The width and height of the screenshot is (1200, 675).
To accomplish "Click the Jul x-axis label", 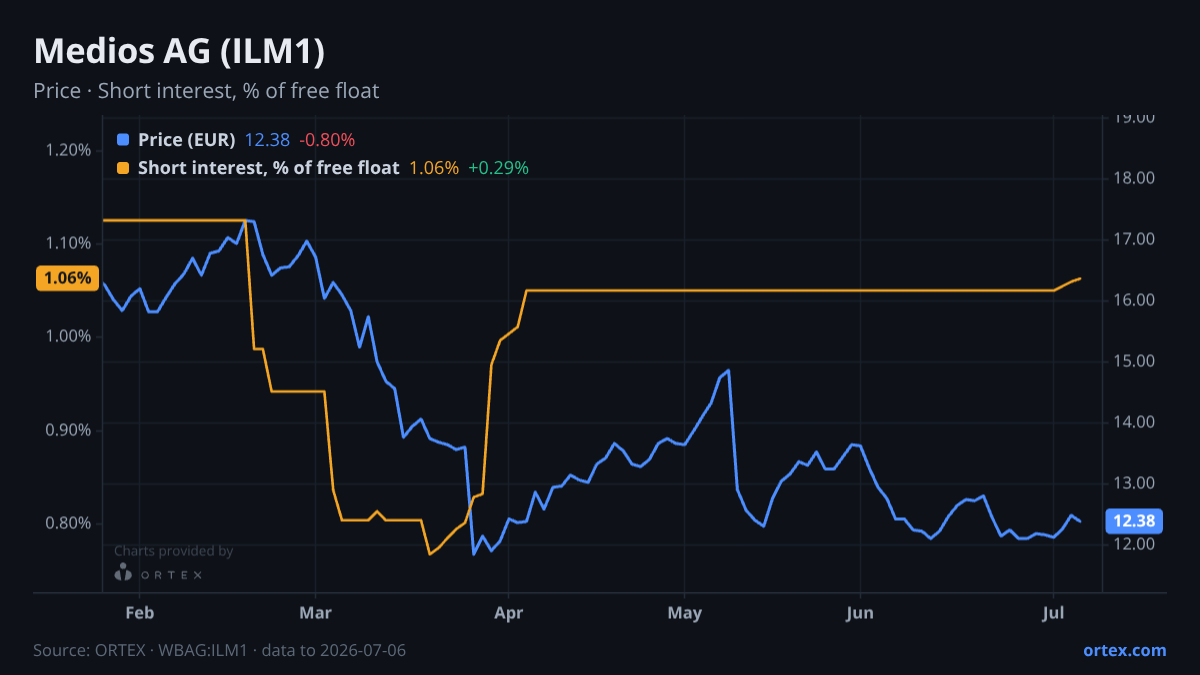I will pyautogui.click(x=1053, y=611).
